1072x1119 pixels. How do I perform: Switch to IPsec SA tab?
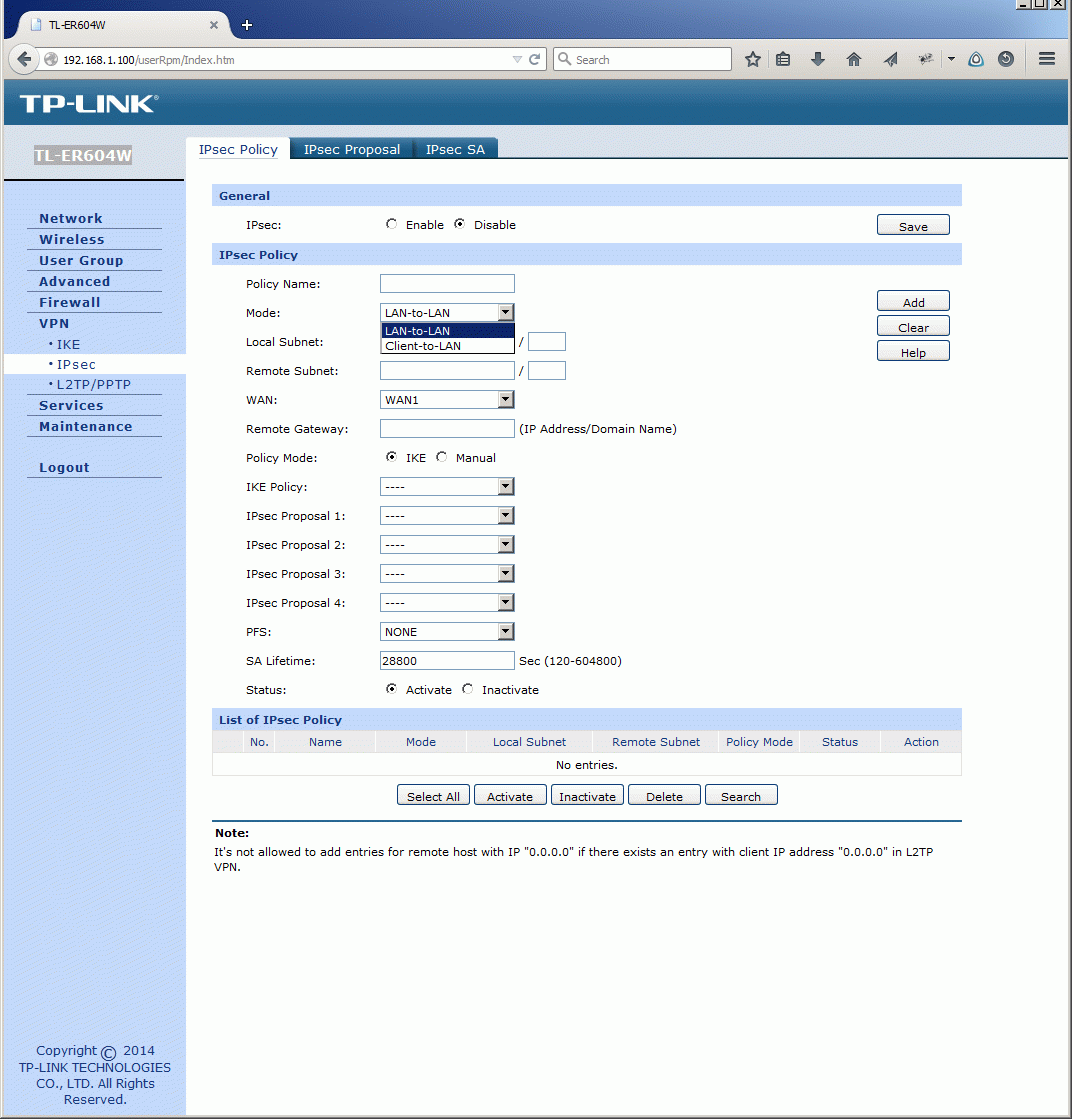(x=455, y=149)
